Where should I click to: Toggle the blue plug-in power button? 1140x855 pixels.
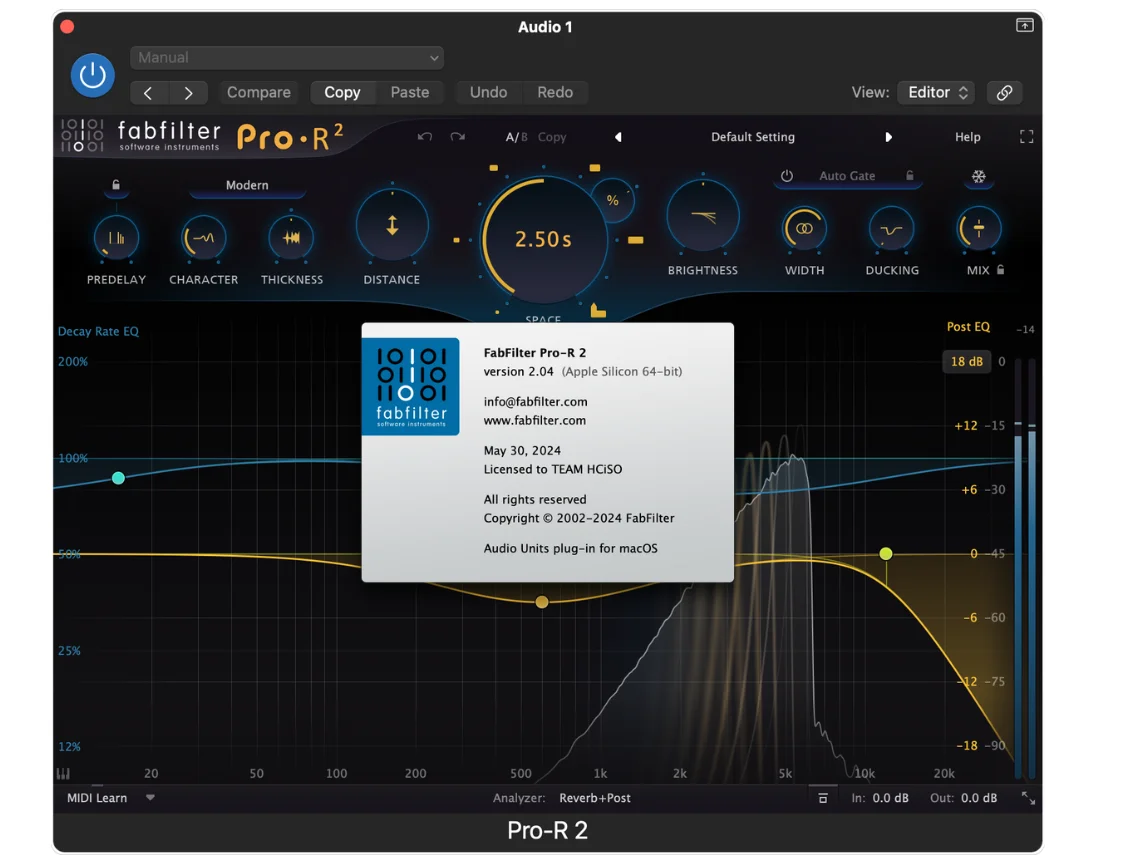coord(92,75)
